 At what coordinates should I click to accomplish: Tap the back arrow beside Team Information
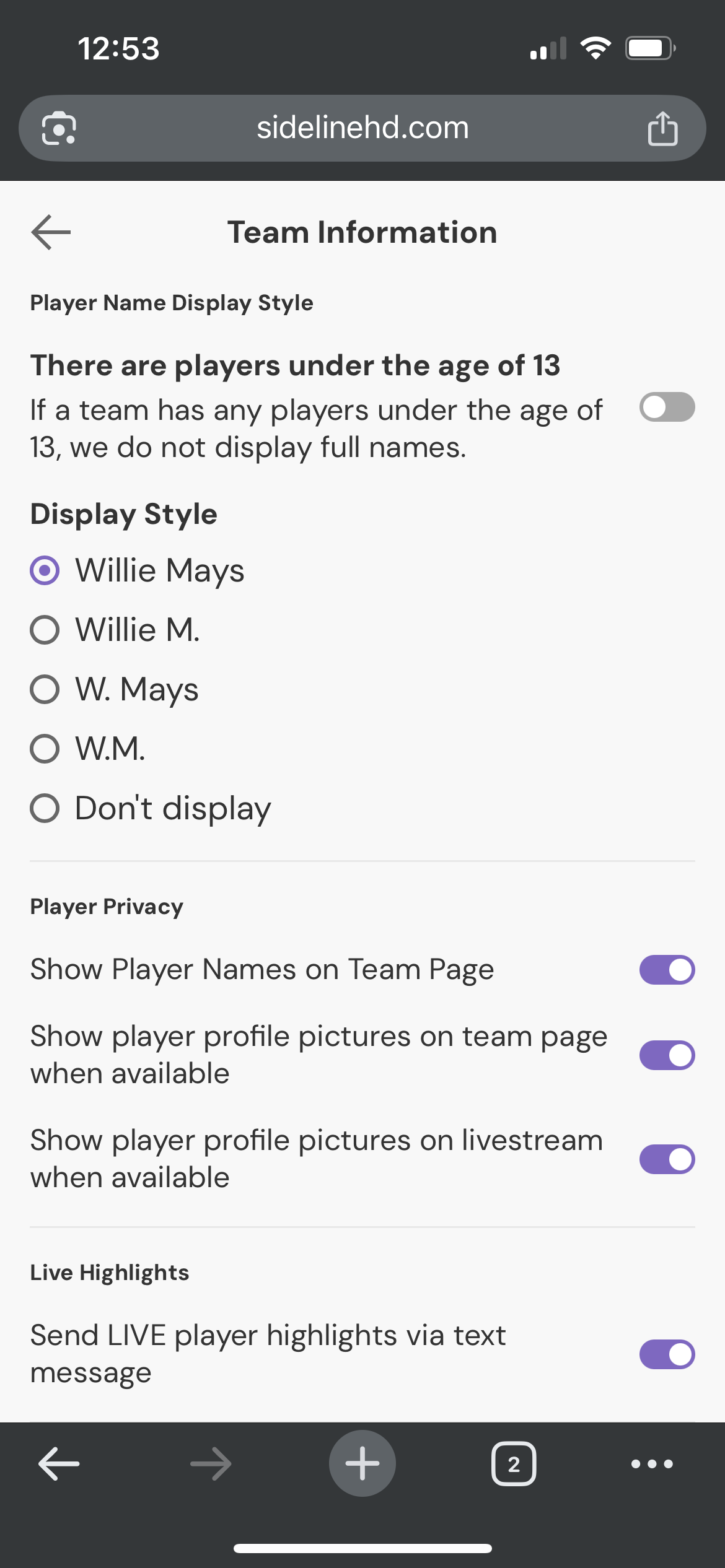pyautogui.click(x=51, y=232)
